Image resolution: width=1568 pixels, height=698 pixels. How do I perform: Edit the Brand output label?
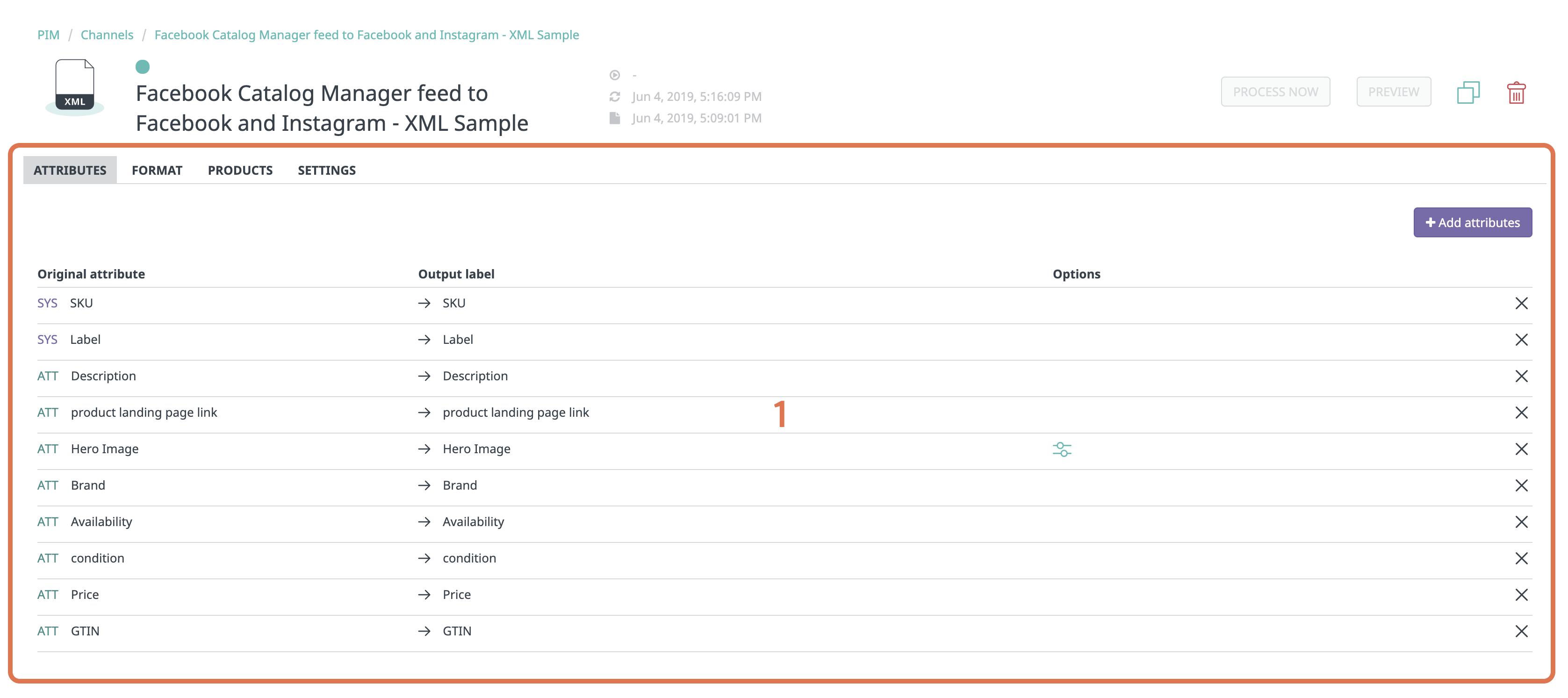pyautogui.click(x=460, y=485)
